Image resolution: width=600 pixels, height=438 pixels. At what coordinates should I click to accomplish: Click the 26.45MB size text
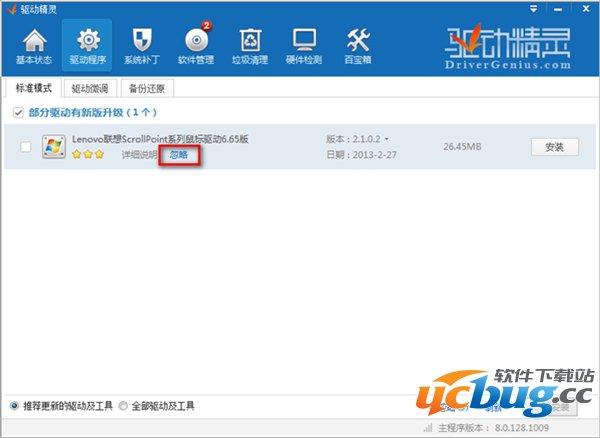pos(462,147)
